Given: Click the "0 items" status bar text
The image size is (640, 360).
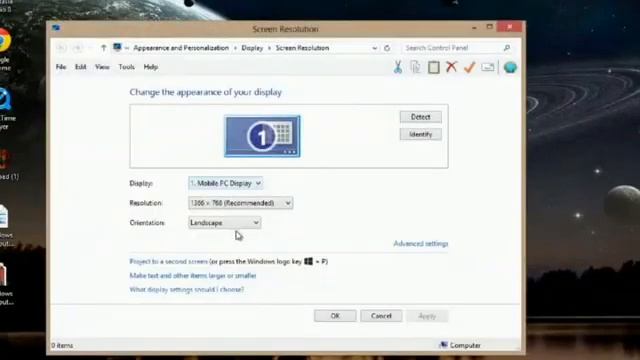Looking at the screenshot, I should 62,345.
